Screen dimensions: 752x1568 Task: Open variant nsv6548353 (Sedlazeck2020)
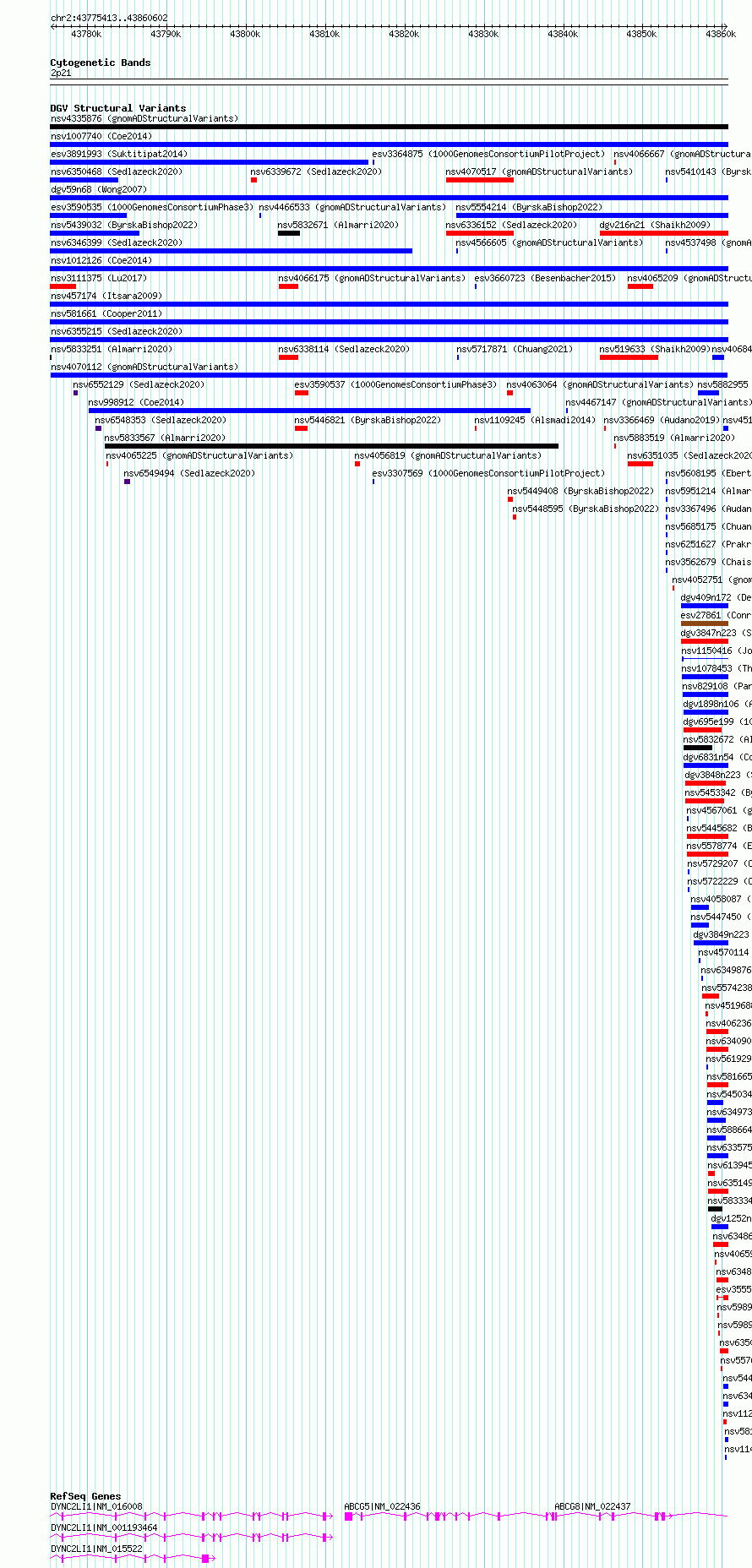[161, 420]
